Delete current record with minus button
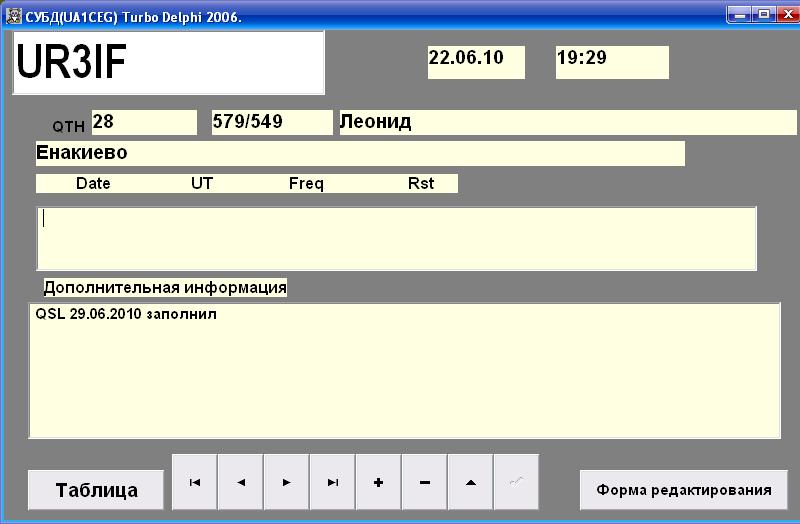Viewport: 800px width, 524px height. pyautogui.click(x=424, y=482)
